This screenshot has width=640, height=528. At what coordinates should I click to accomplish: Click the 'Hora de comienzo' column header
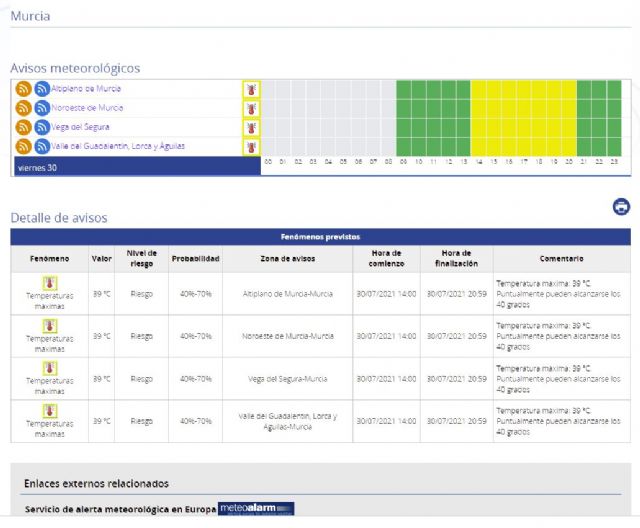click(386, 258)
